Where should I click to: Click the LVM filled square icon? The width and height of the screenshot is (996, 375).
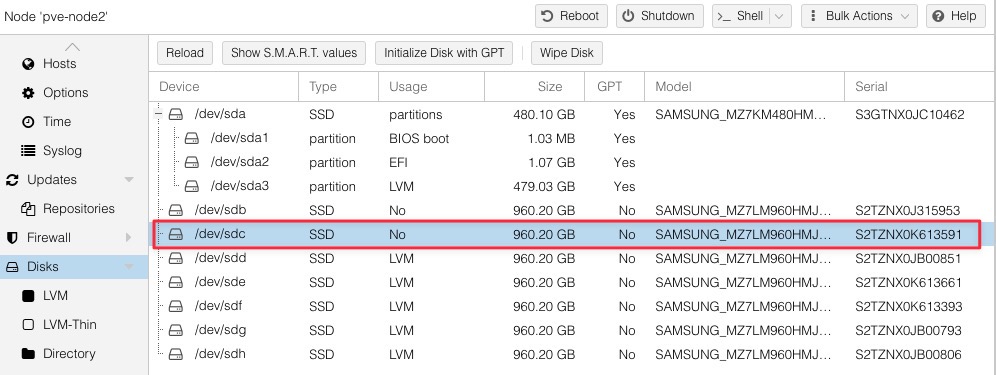point(28,296)
